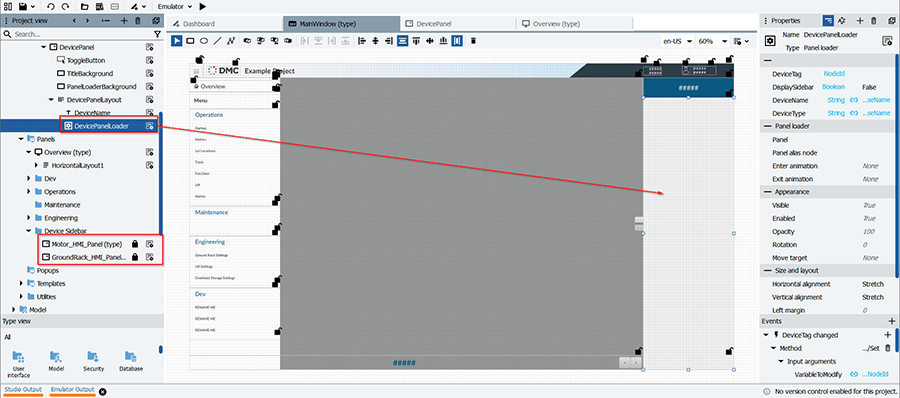
Task: Toggle the lock on GroundRack_HMI_Panel
Action: [134, 257]
